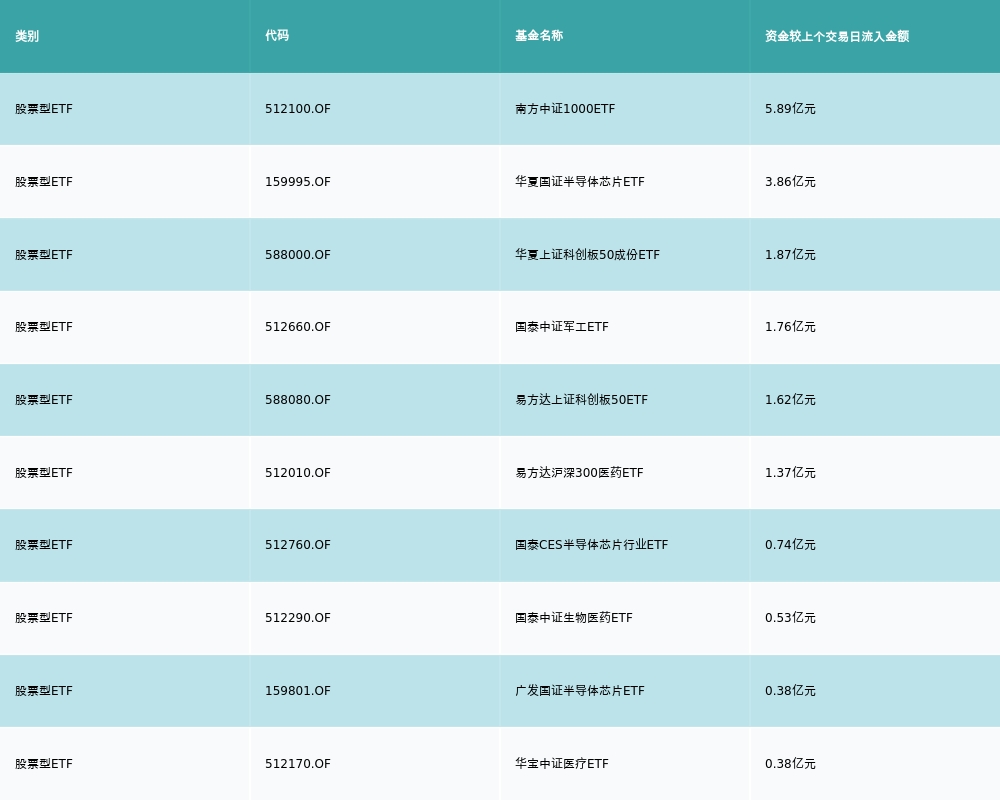Click the 0.74亿元 inflow value
Screen dimensions: 1000x800
point(790,545)
